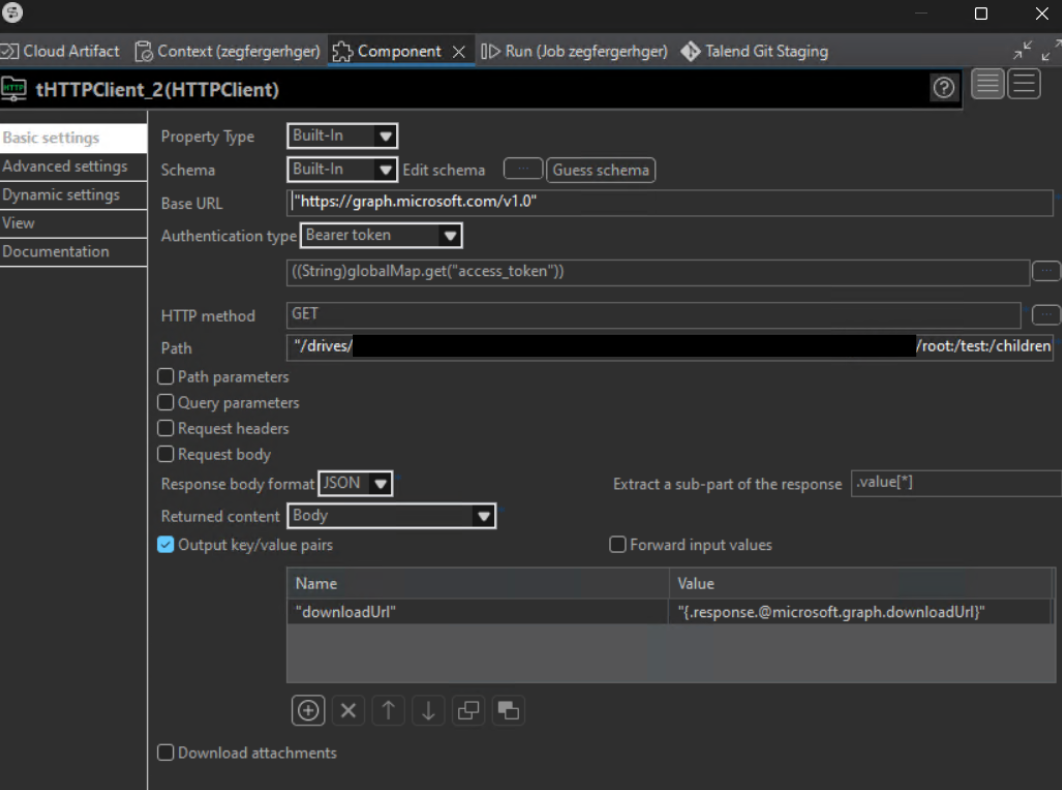Click the Guess schema button
This screenshot has width=1062, height=790.
(601, 170)
